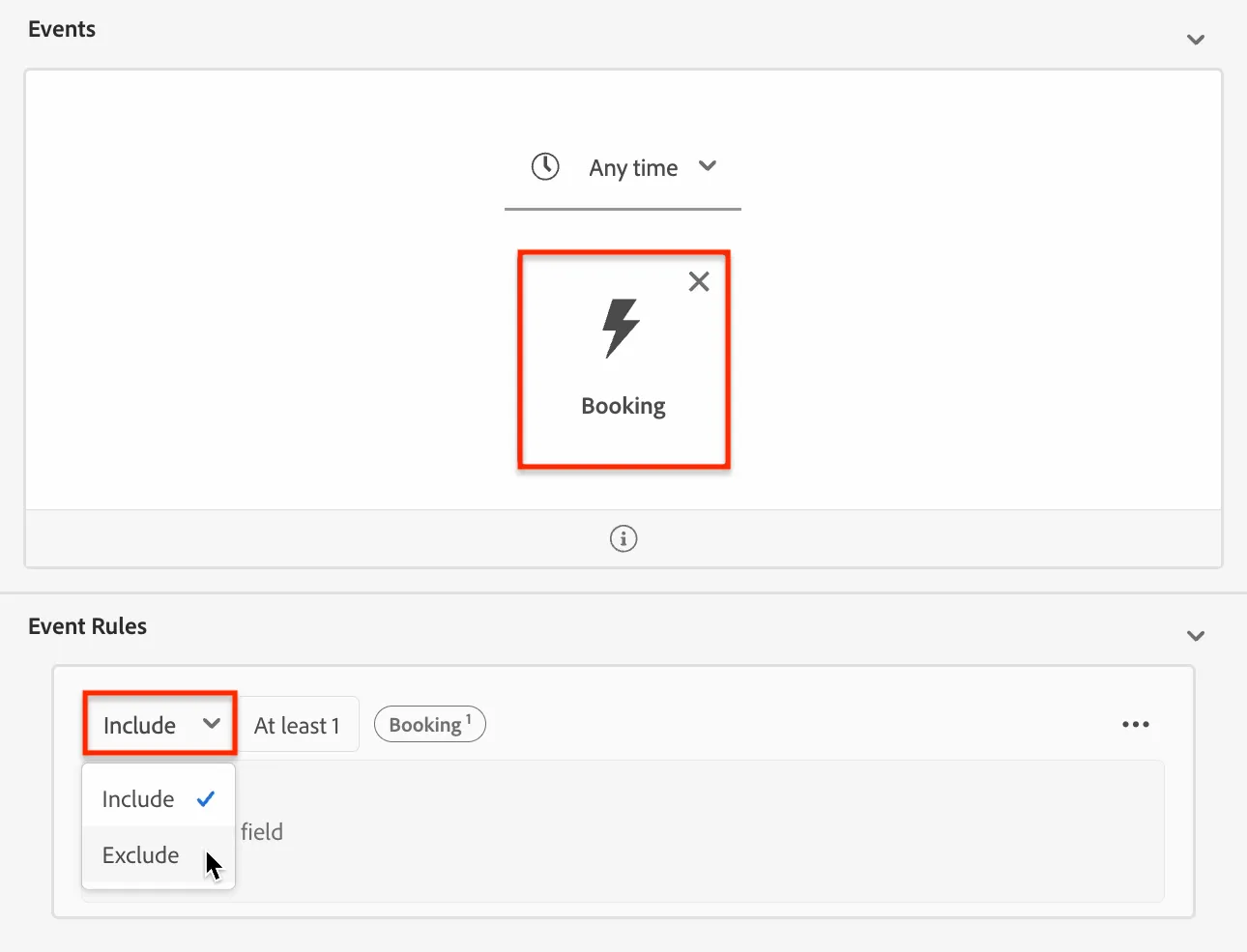The height and width of the screenshot is (952, 1247).
Task: Click the At least 1 button
Action: [298, 725]
